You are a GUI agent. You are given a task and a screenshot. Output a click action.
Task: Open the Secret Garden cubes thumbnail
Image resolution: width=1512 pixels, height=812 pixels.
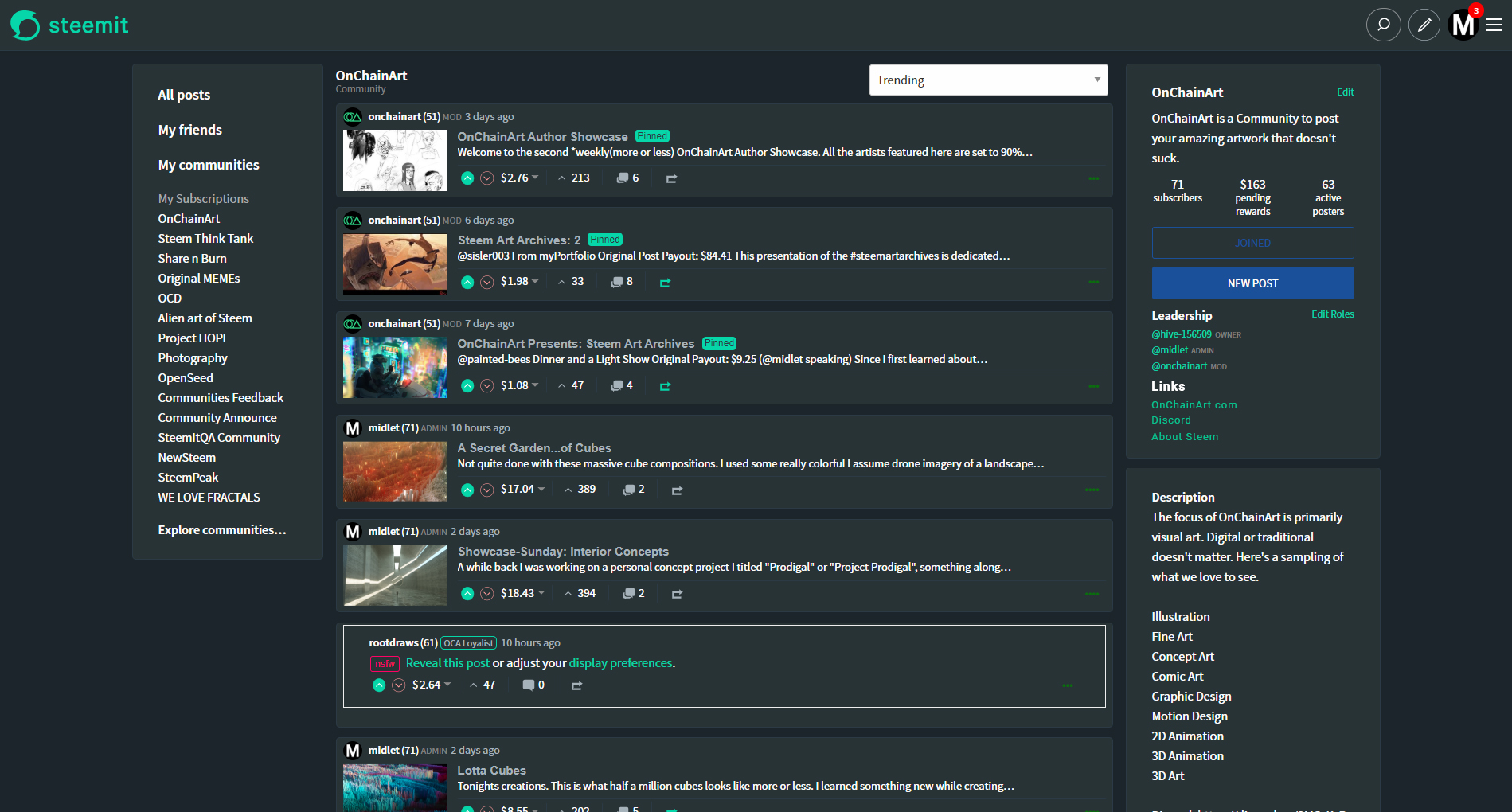click(395, 471)
